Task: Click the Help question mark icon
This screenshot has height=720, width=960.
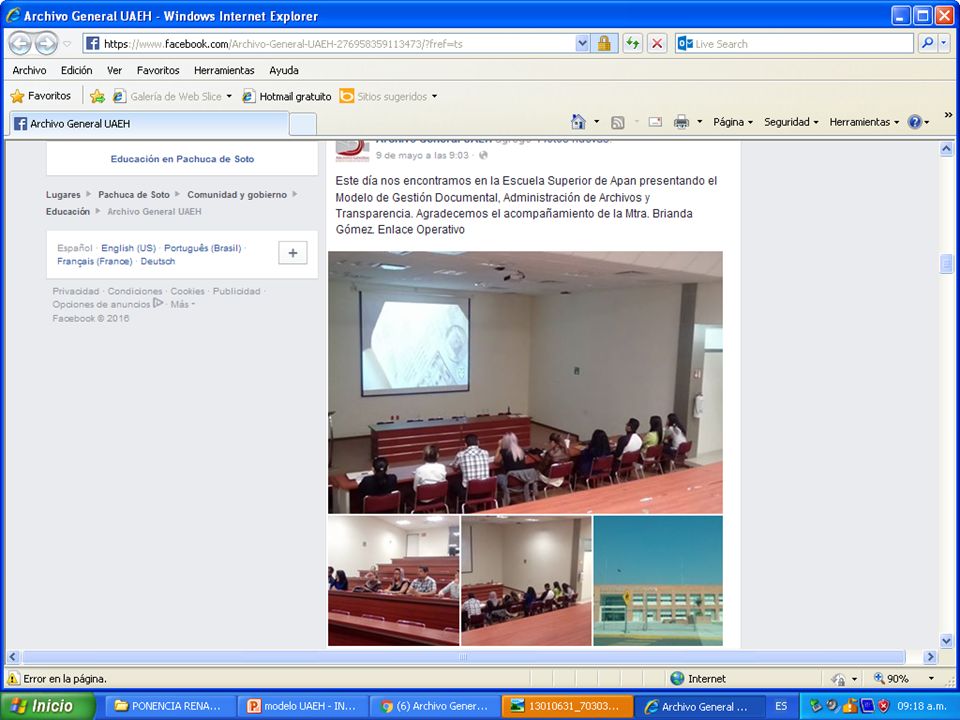Action: click(915, 122)
